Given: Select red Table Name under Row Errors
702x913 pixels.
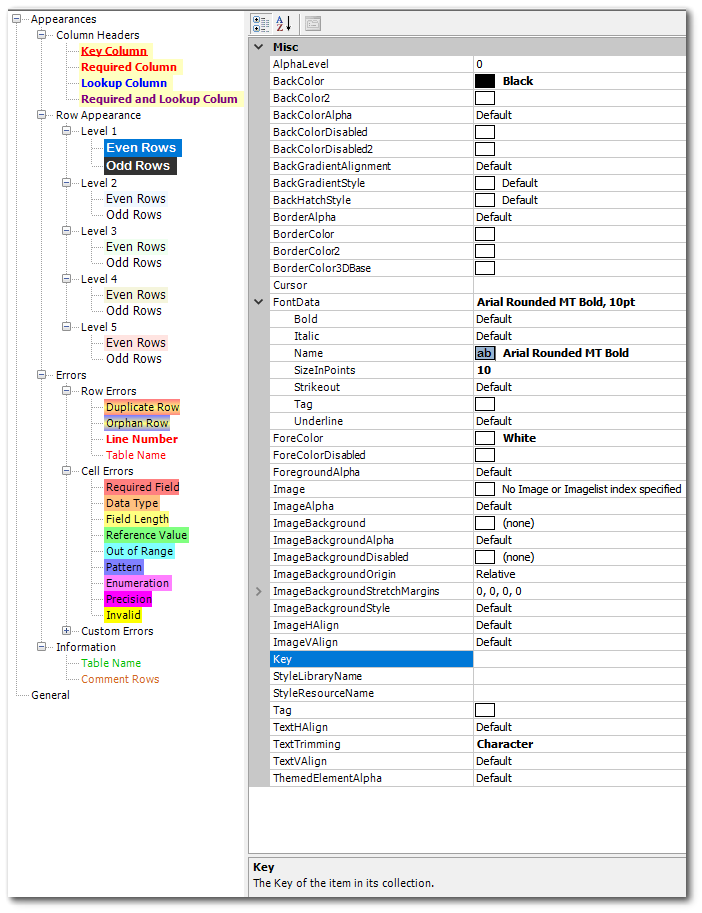Looking at the screenshot, I should click(136, 455).
